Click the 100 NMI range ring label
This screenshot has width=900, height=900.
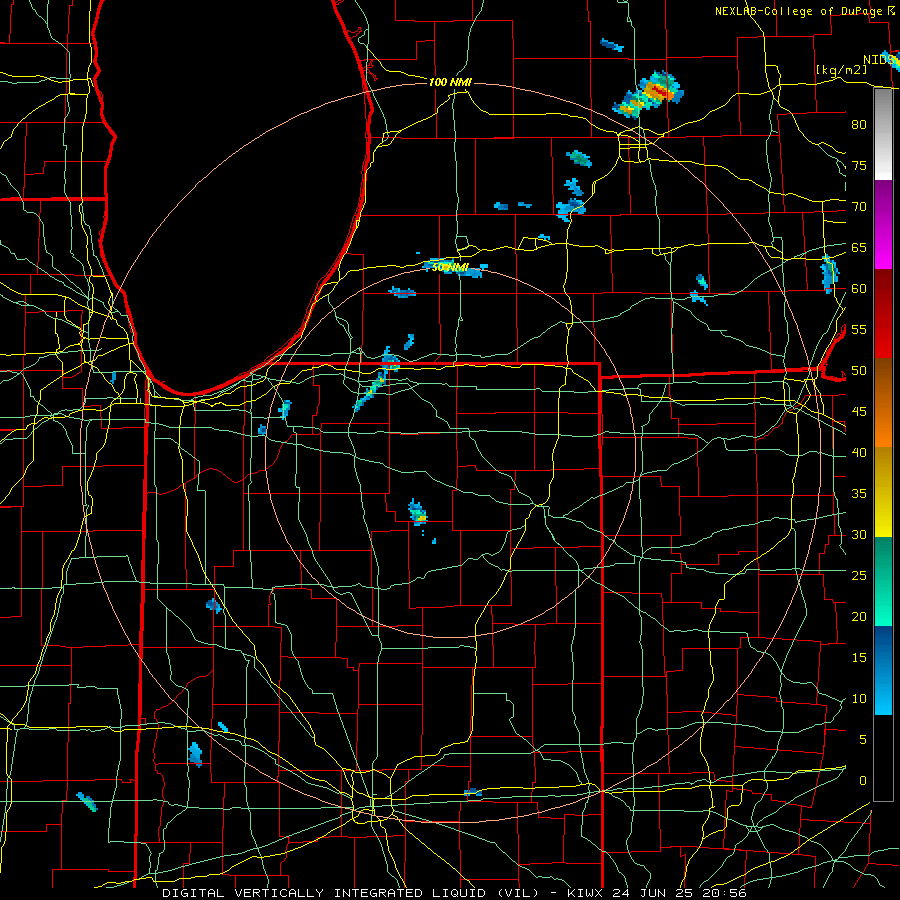coord(450,82)
